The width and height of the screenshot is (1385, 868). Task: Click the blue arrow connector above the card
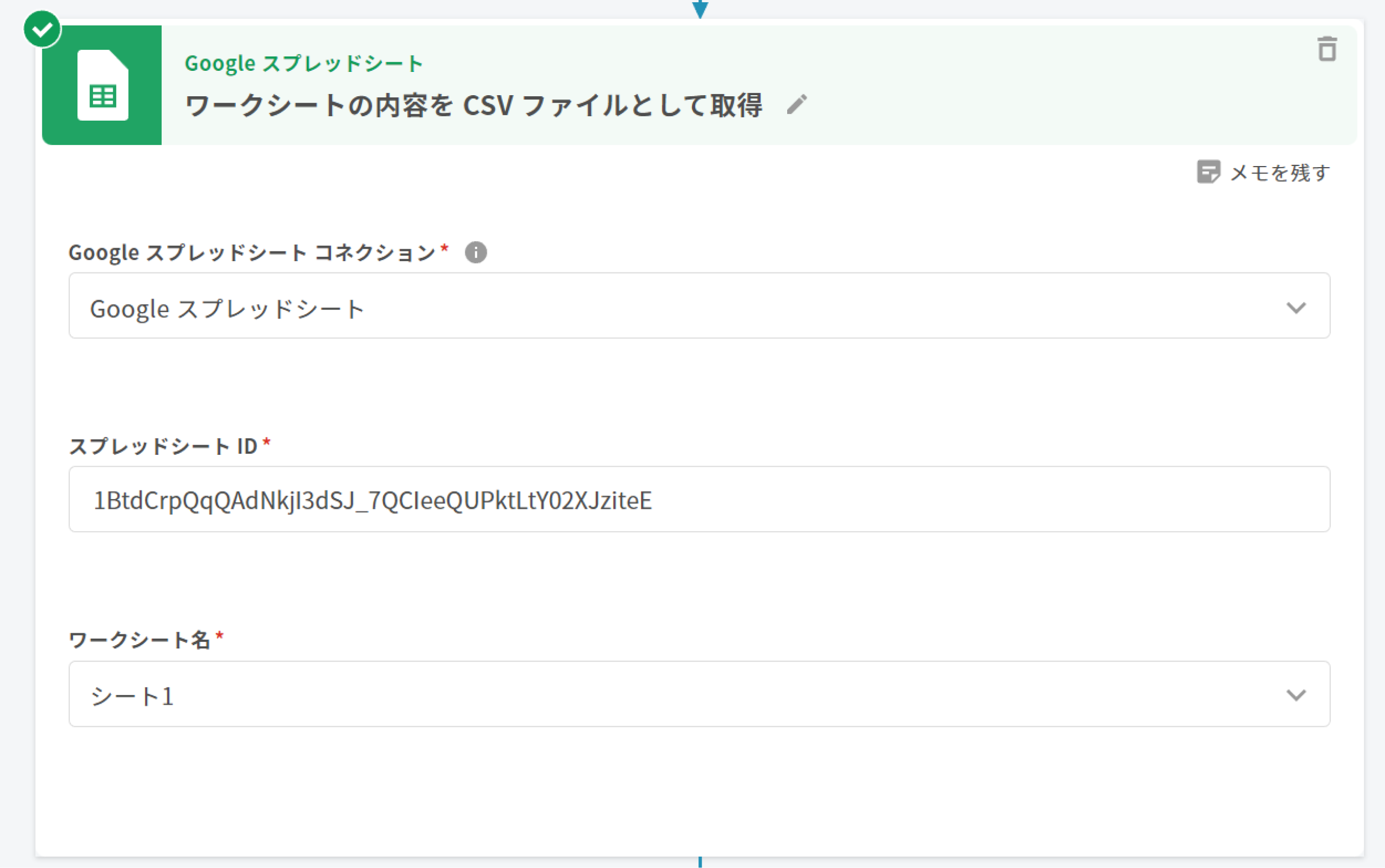point(700,8)
